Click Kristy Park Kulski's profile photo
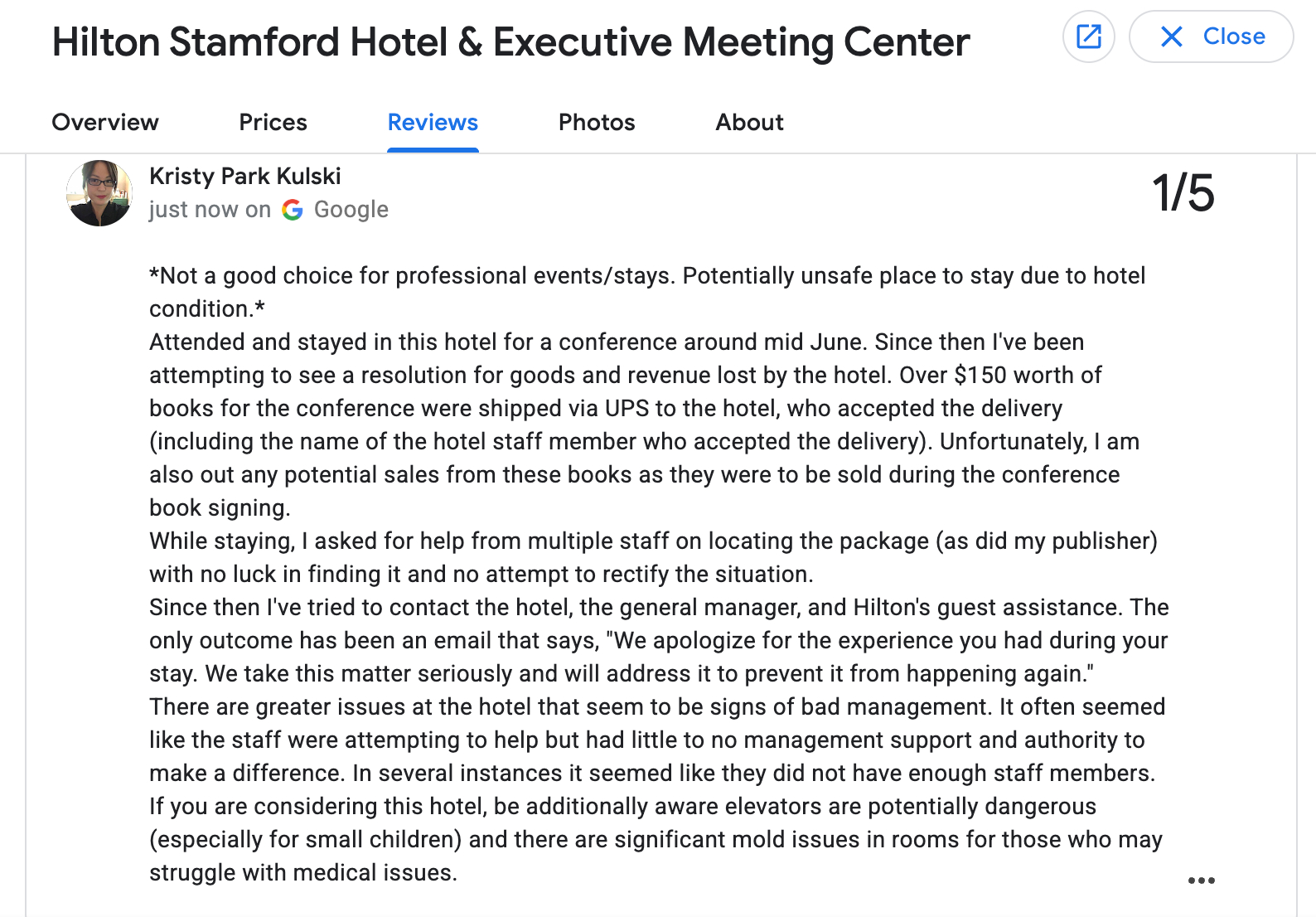Viewport: 1316px width, 917px height. 99,193
